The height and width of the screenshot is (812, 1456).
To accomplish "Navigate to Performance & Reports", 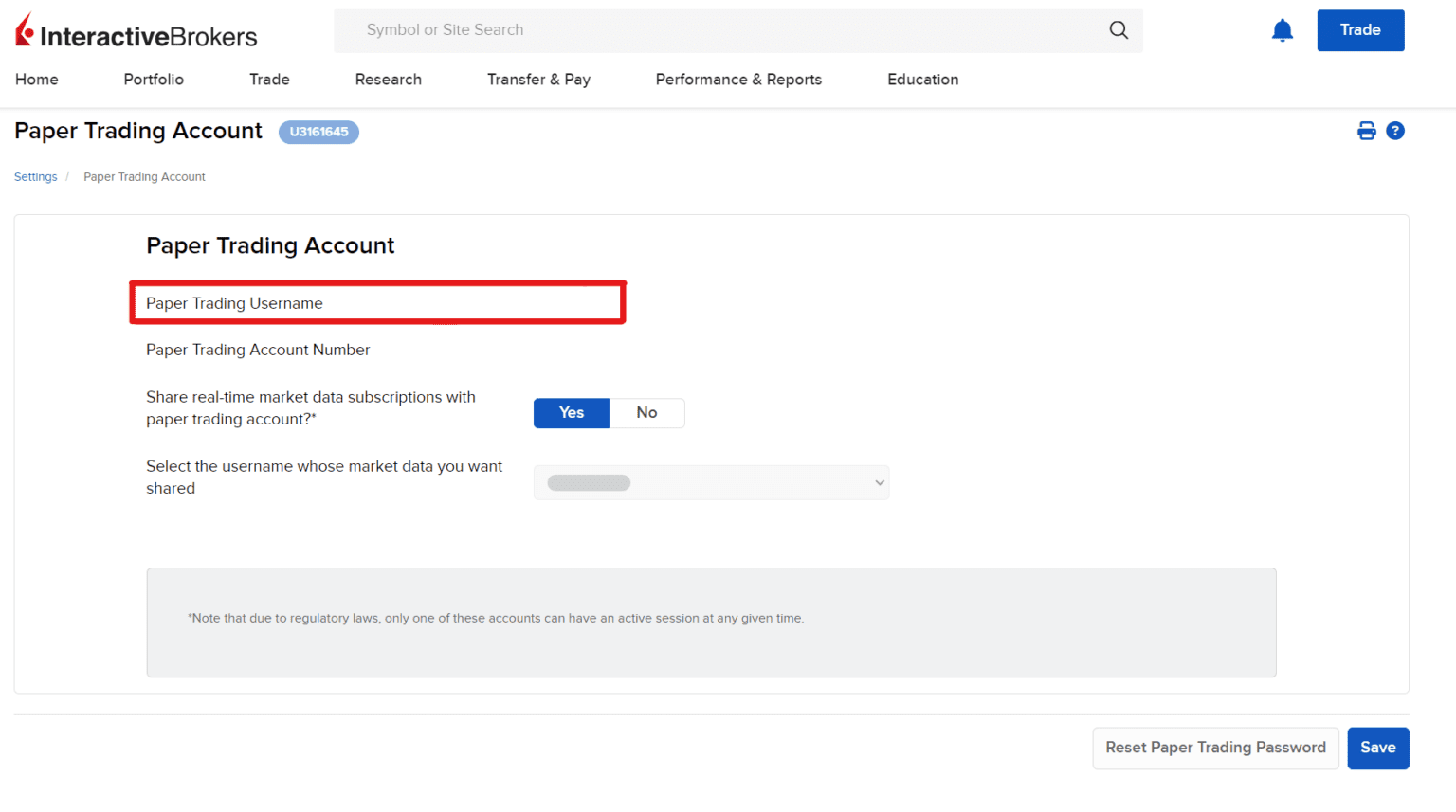I will click(738, 80).
